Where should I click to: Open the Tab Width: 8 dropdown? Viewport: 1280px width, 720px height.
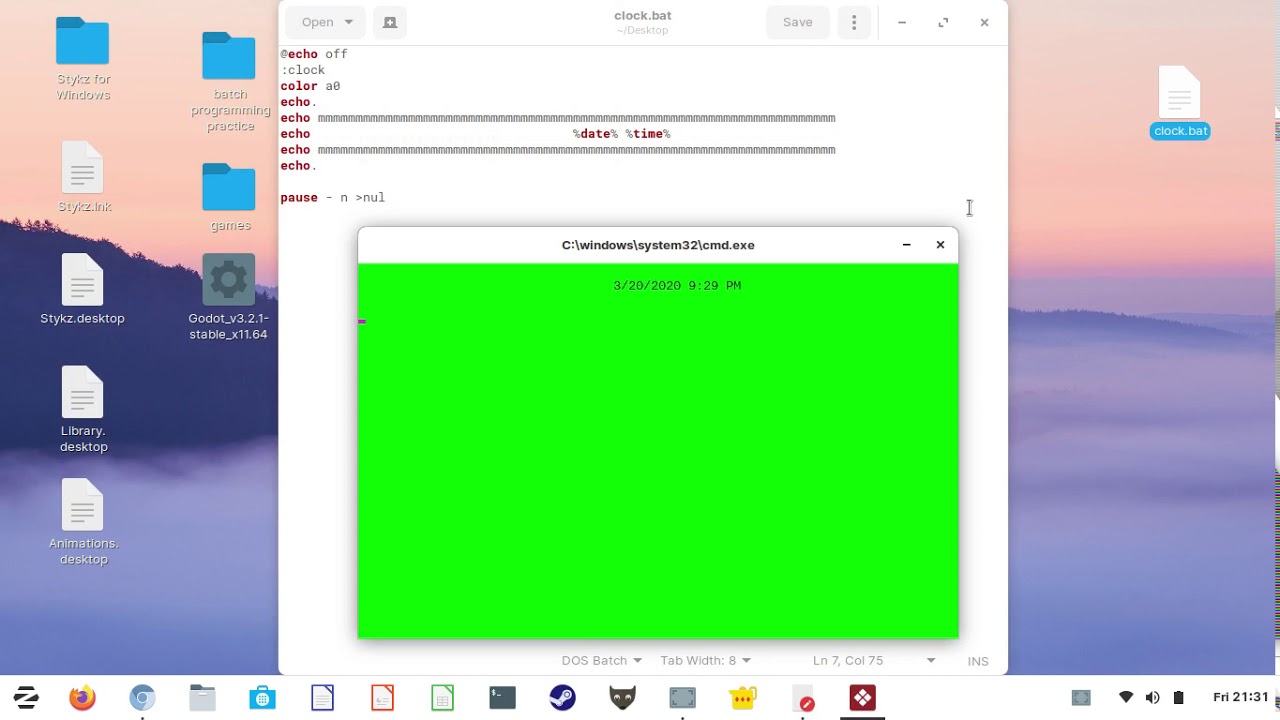click(705, 660)
